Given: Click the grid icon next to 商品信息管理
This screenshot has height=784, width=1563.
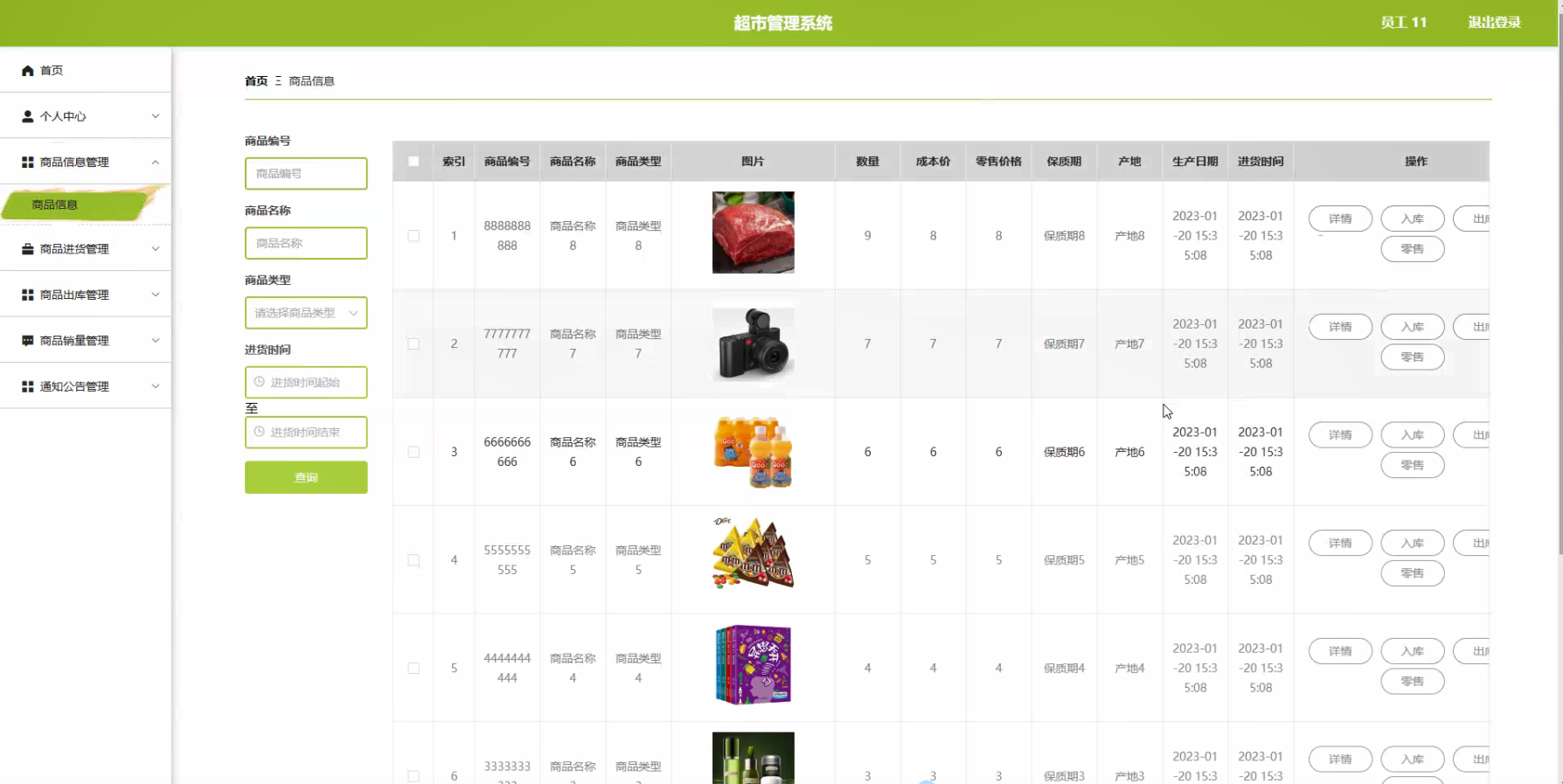Looking at the screenshot, I should point(28,163).
